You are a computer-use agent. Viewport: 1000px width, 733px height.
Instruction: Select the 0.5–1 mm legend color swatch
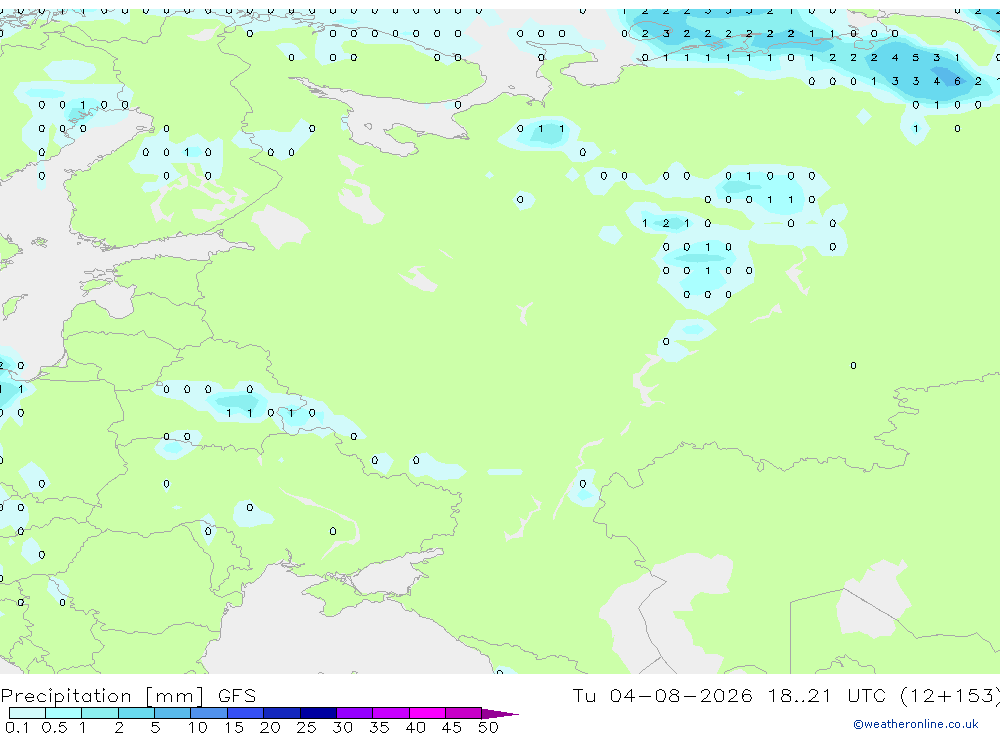pos(64,713)
